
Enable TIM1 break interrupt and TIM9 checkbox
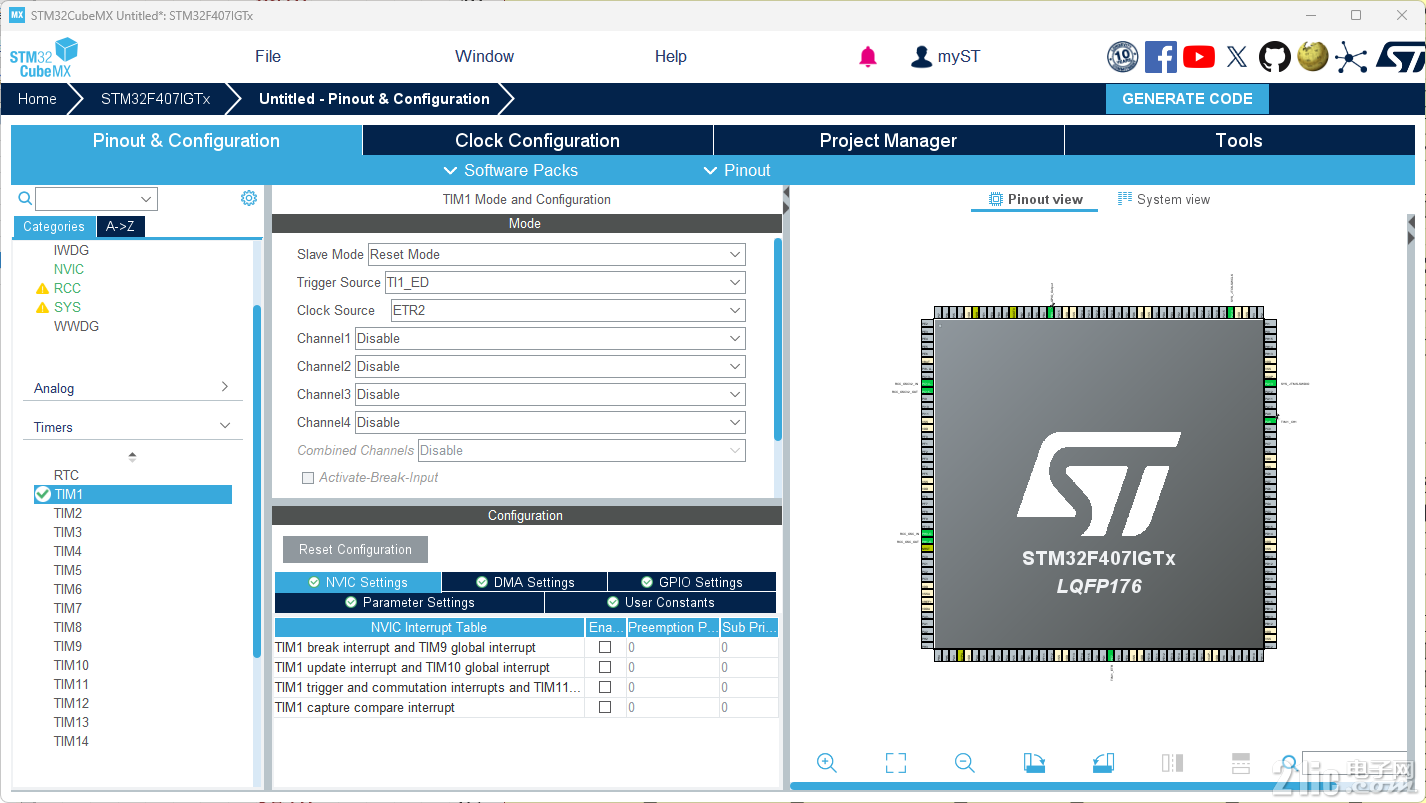(605, 647)
